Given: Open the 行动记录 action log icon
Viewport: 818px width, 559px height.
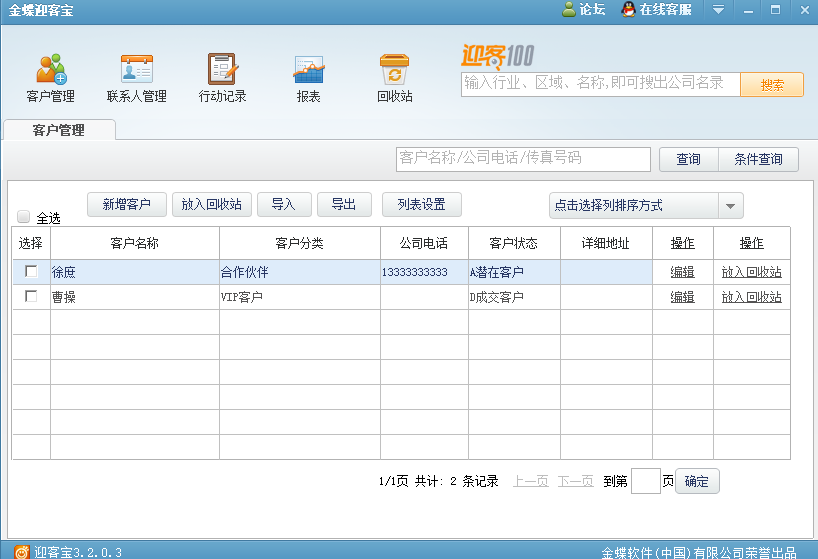Looking at the screenshot, I should point(223,77).
